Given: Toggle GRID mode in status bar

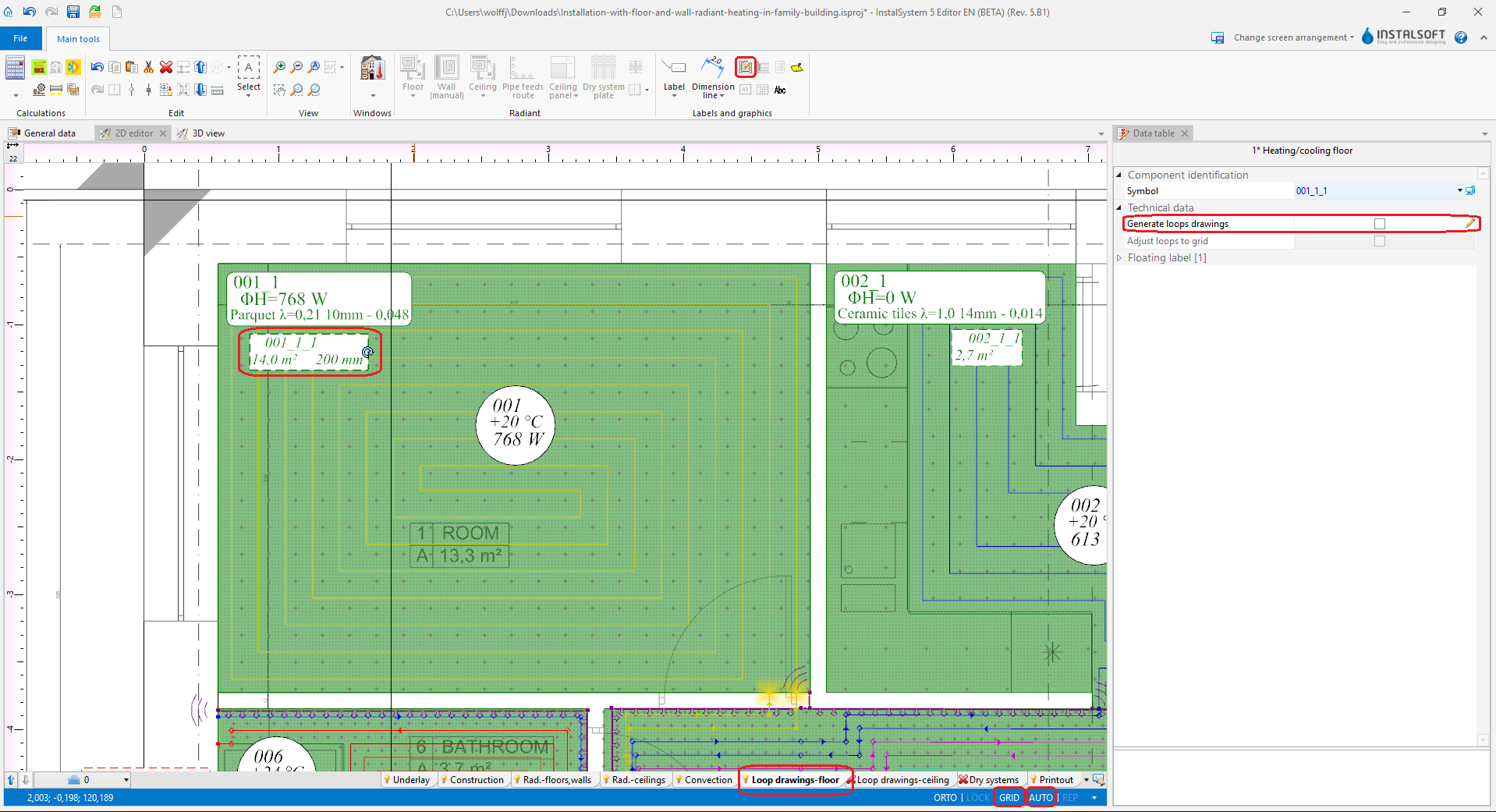Looking at the screenshot, I should (1009, 798).
